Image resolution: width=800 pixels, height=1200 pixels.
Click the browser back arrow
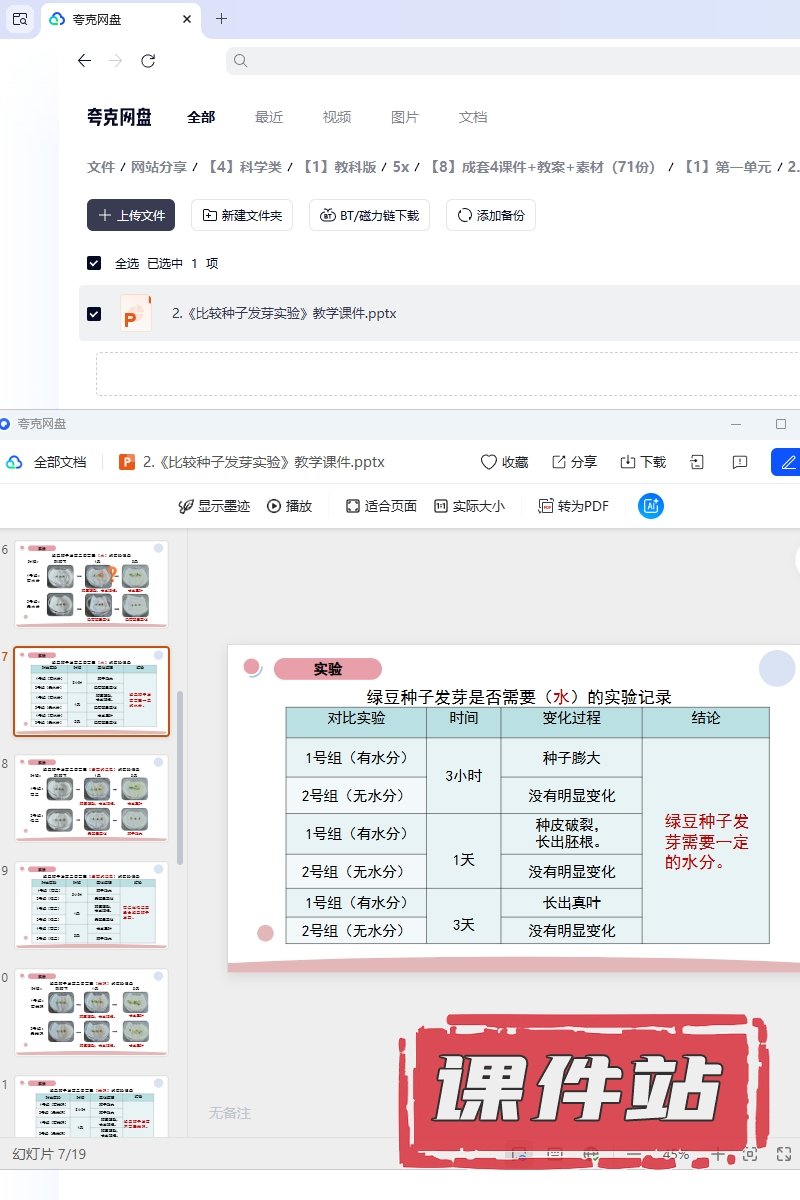84,61
